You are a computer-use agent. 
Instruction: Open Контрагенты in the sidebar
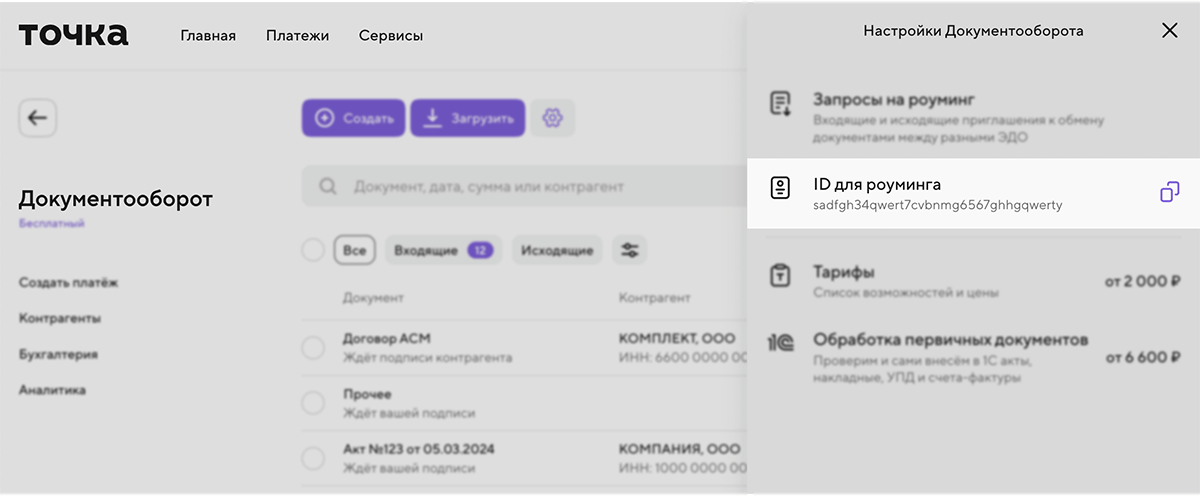60,319
